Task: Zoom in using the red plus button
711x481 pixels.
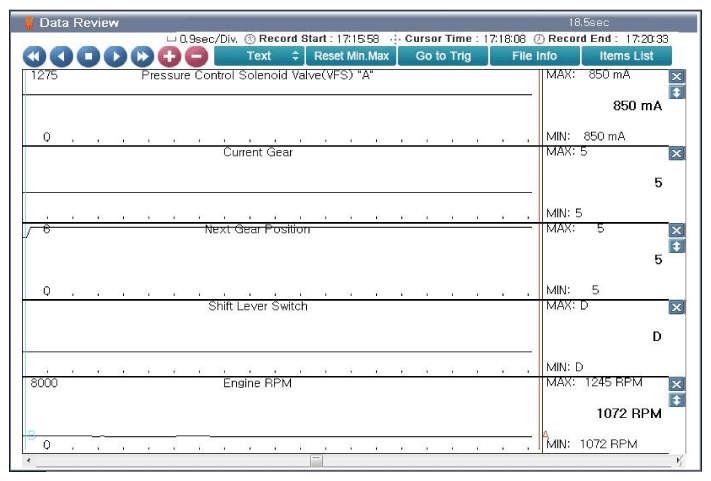Action: (169, 57)
